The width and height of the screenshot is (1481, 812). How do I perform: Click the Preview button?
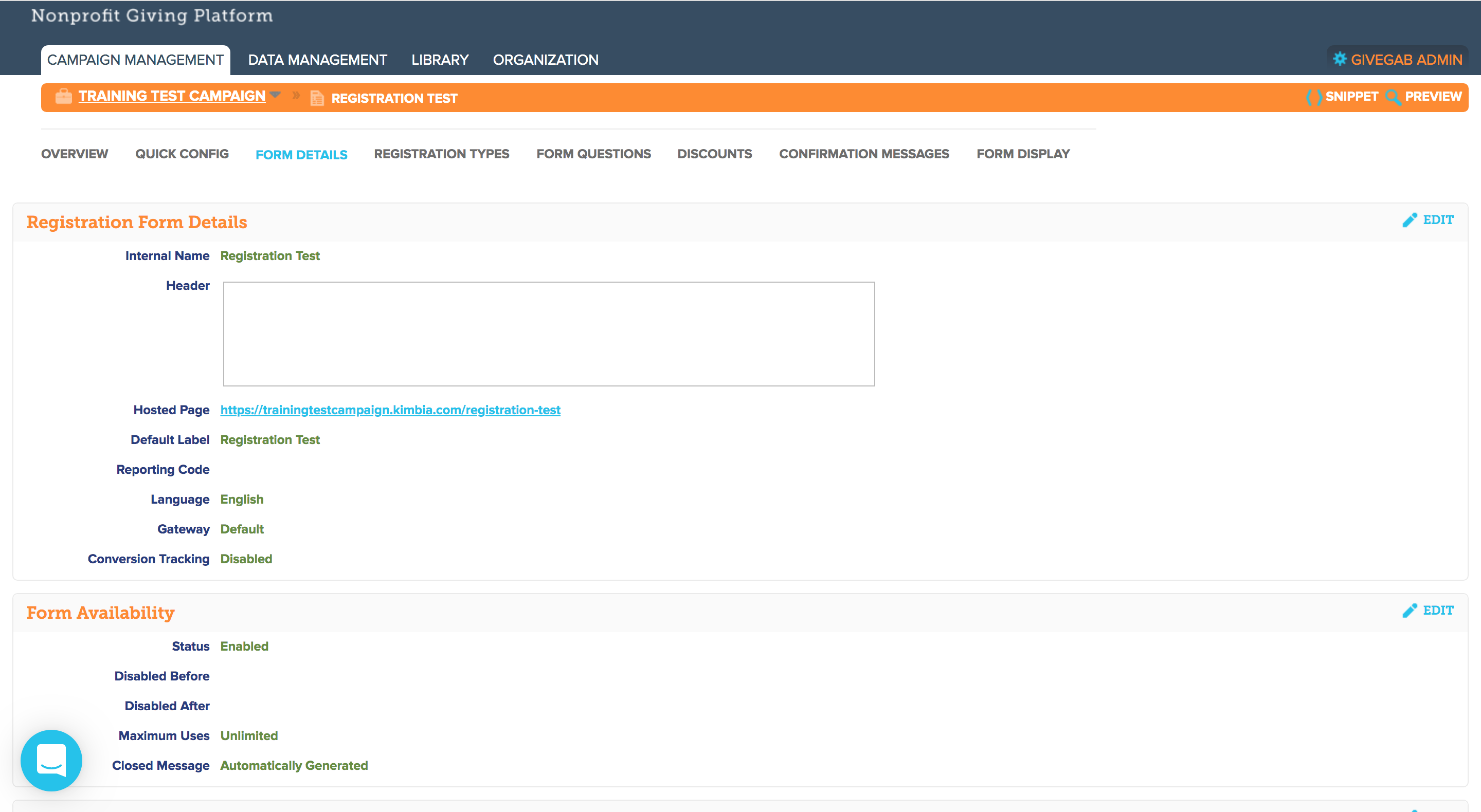[x=1423, y=97]
